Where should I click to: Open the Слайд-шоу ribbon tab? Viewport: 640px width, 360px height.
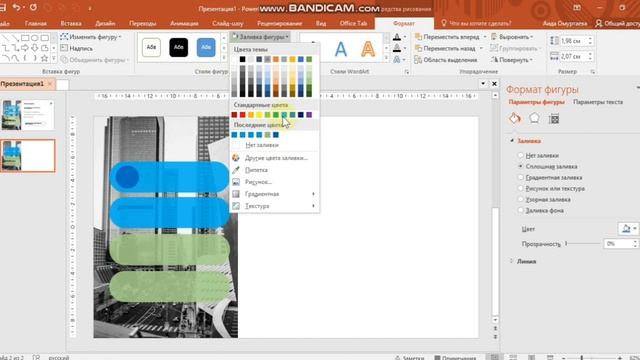[228, 24]
